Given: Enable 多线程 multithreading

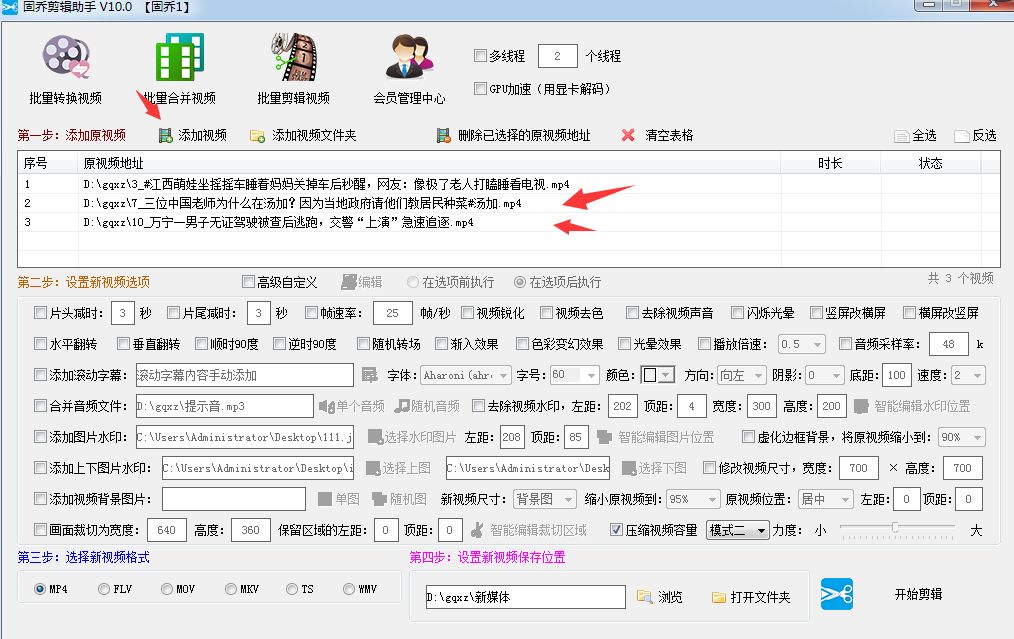Looking at the screenshot, I should (x=480, y=56).
